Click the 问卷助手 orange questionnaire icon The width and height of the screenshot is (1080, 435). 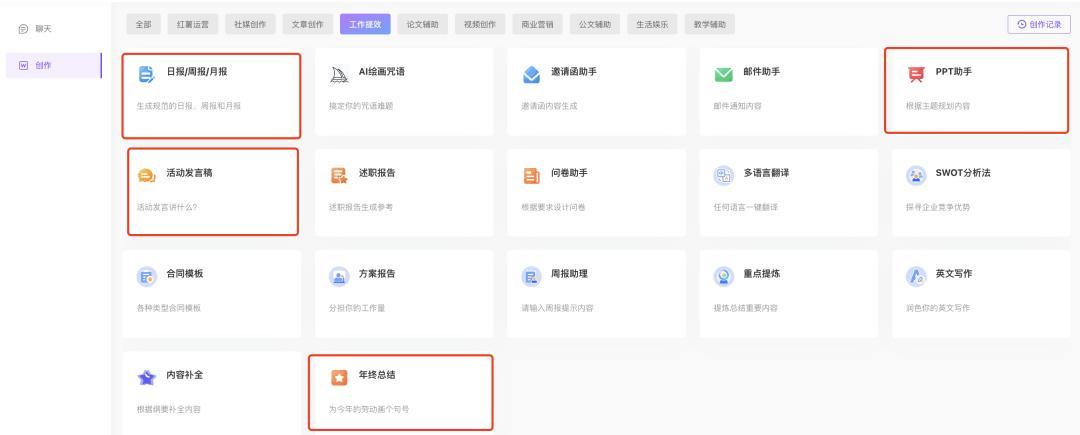[531, 176]
